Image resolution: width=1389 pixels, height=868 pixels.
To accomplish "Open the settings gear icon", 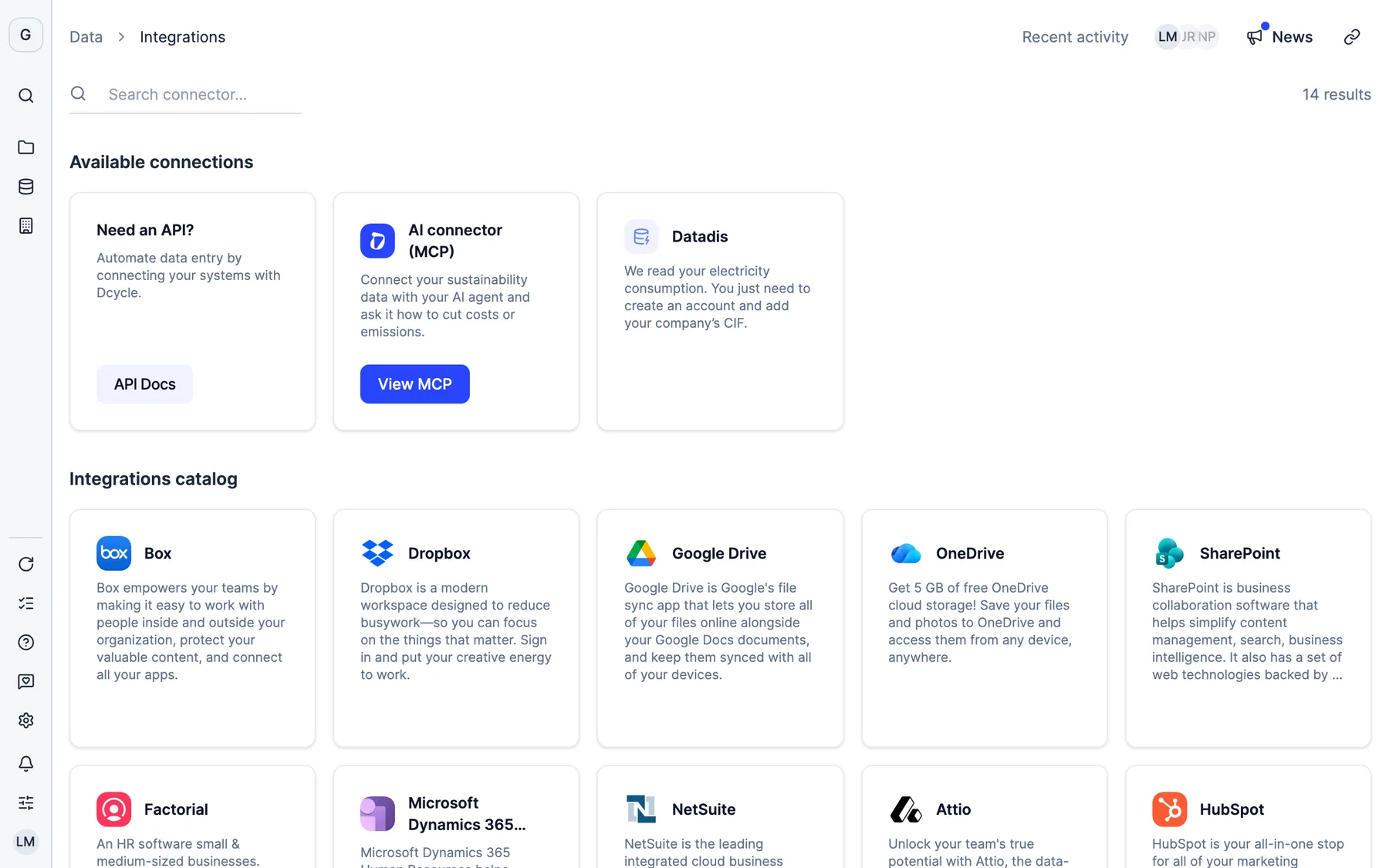I will (x=26, y=721).
